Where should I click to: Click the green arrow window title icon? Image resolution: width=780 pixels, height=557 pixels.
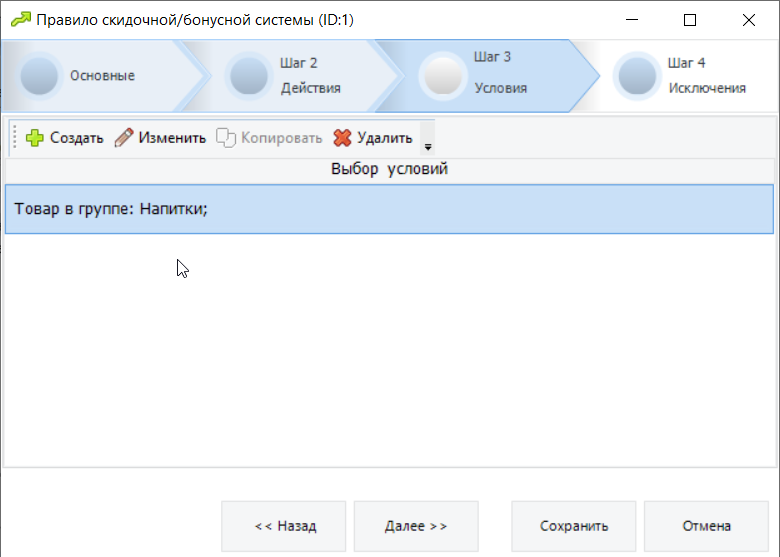pyautogui.click(x=21, y=20)
